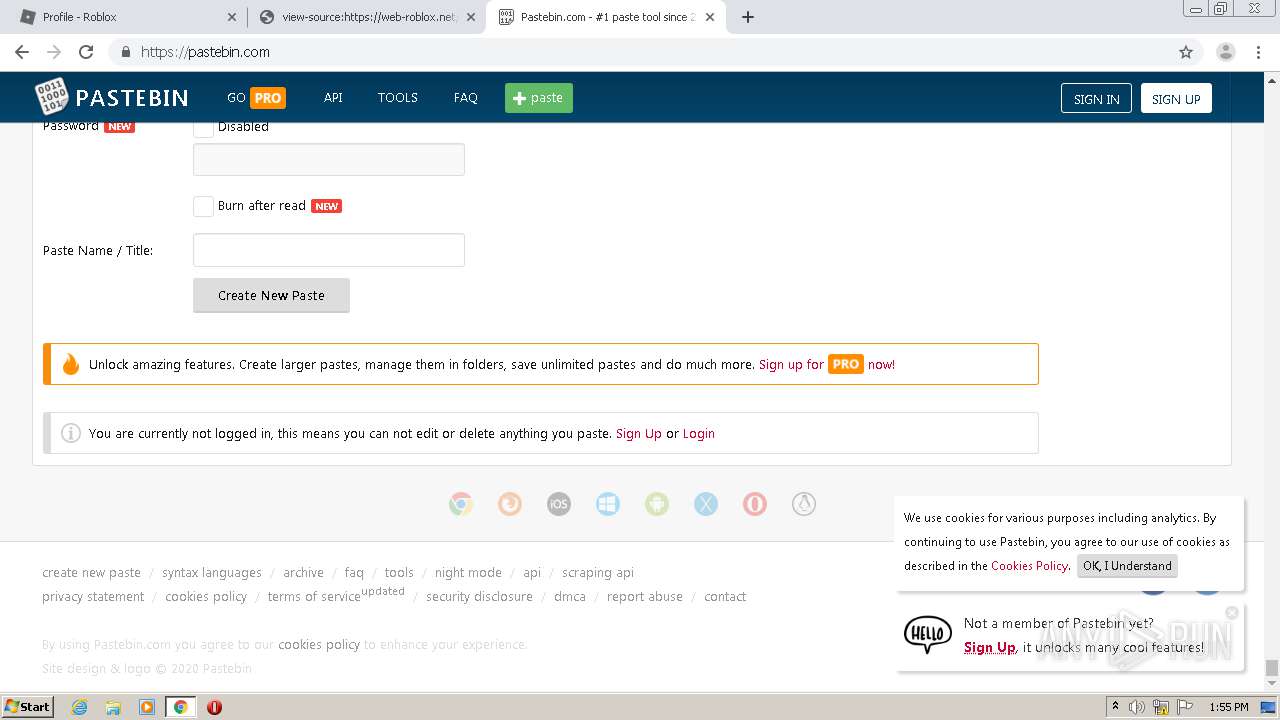Switch to view-source web-roblox tab

(x=366, y=17)
